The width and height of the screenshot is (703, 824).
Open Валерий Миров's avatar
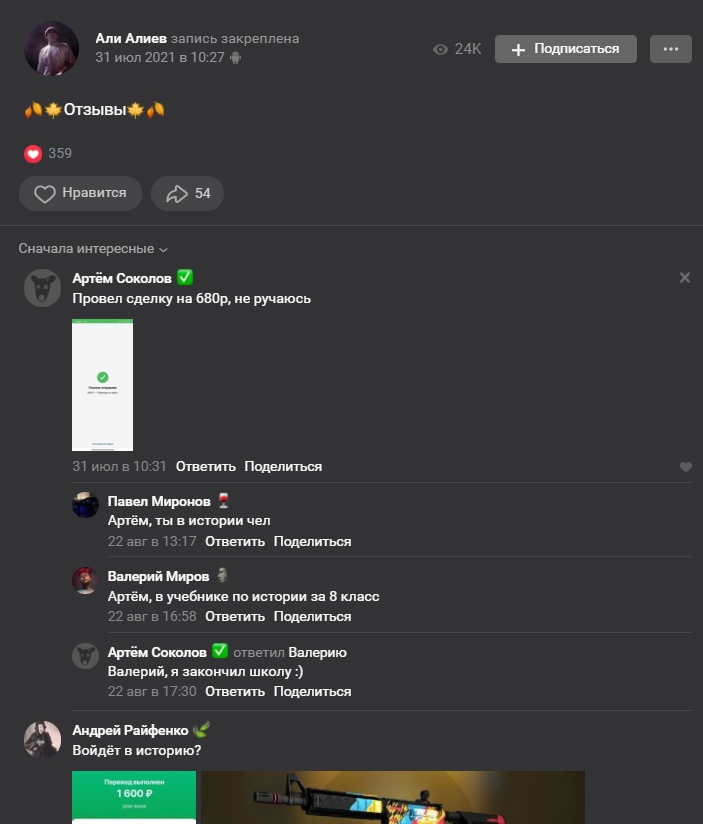click(x=85, y=580)
